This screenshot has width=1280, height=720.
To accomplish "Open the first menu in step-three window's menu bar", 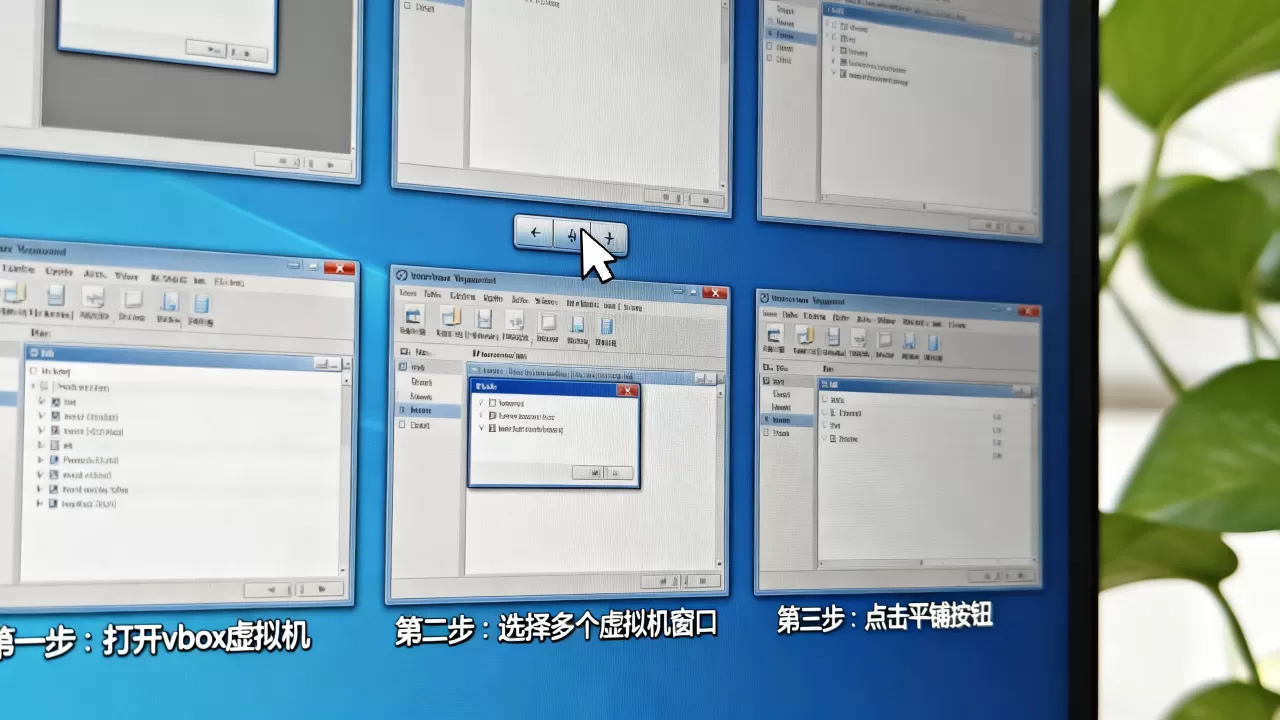I will point(770,313).
